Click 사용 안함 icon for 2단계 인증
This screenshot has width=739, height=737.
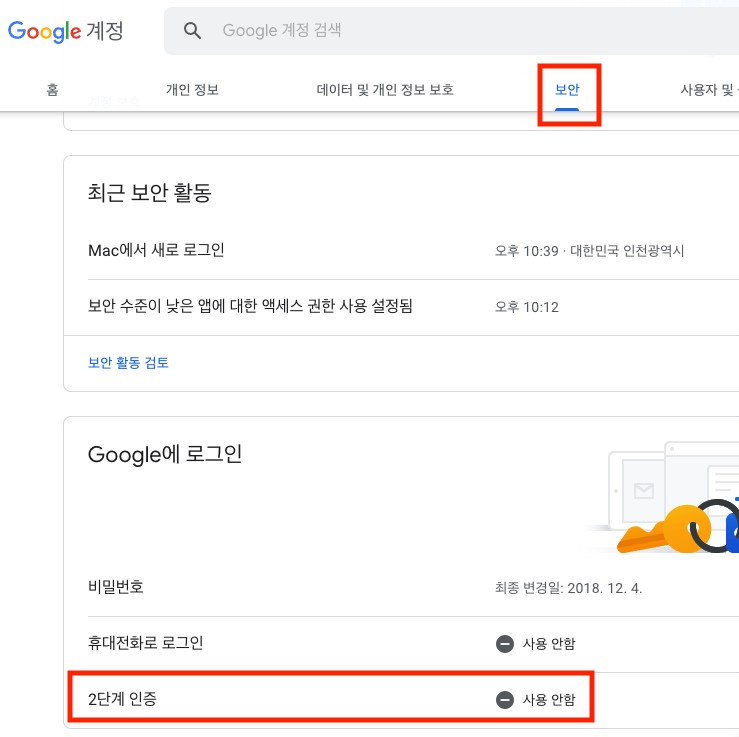point(505,700)
